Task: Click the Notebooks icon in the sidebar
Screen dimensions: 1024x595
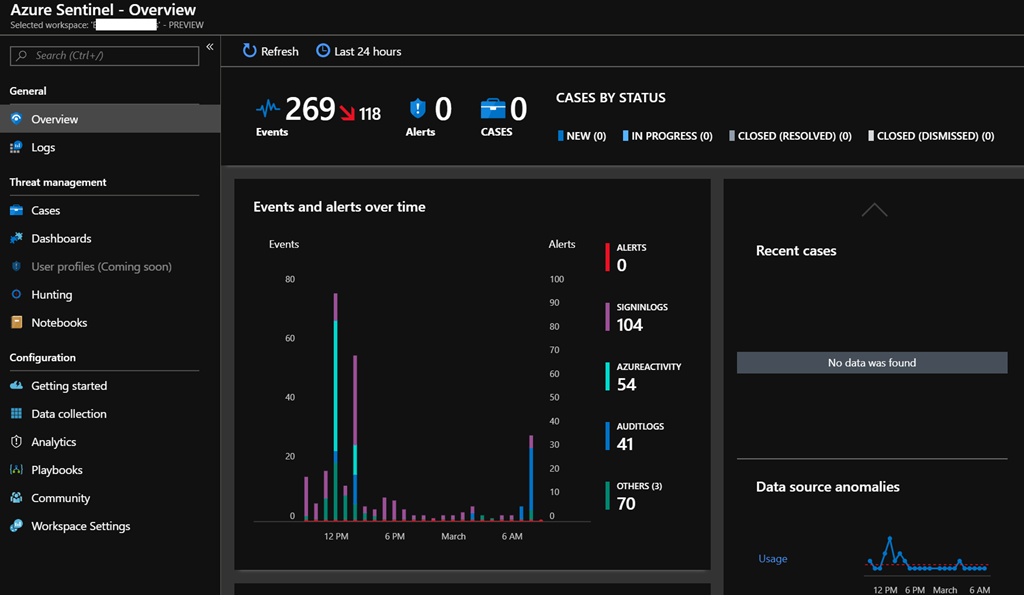Action: [x=16, y=323]
